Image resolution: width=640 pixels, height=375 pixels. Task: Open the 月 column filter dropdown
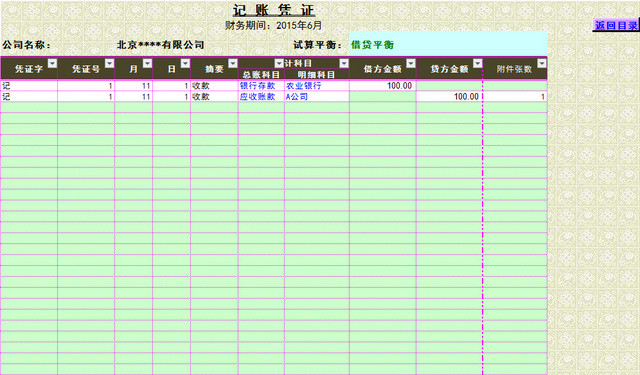tap(147, 63)
